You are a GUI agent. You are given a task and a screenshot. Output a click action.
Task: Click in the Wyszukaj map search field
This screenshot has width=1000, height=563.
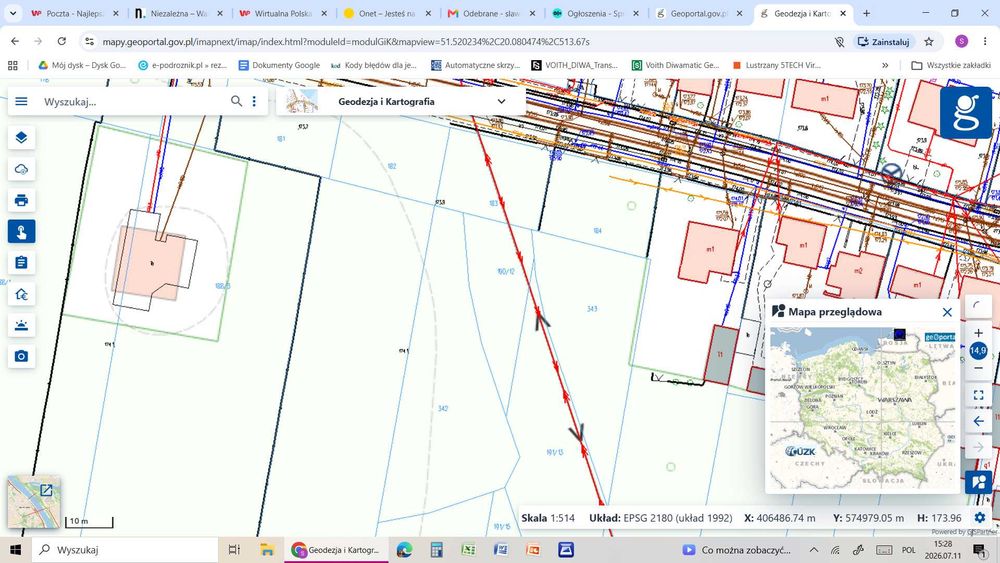pyautogui.click(x=134, y=101)
